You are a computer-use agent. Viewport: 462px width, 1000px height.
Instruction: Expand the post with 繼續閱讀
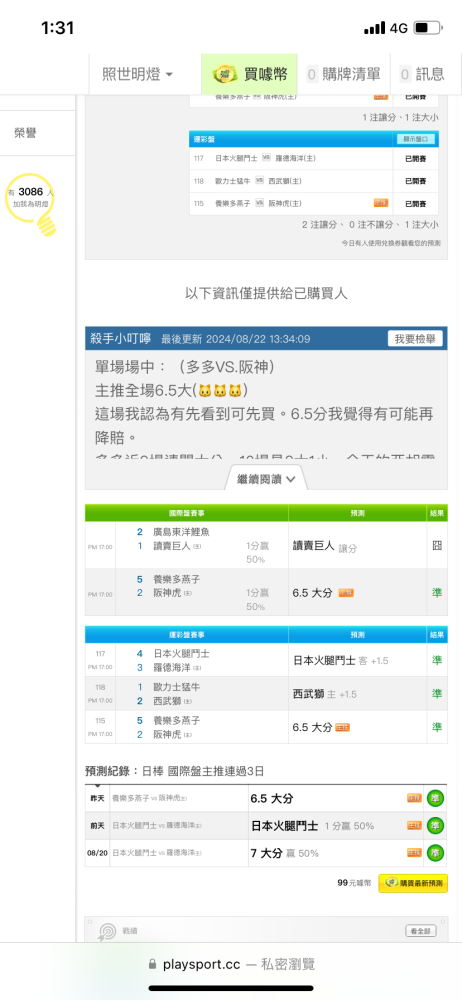click(x=266, y=479)
